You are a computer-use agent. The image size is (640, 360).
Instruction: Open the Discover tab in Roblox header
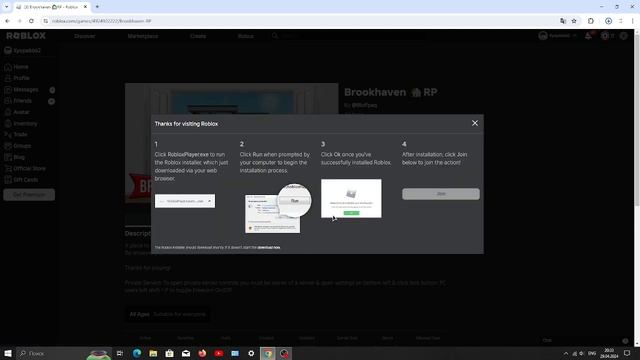click(x=84, y=36)
